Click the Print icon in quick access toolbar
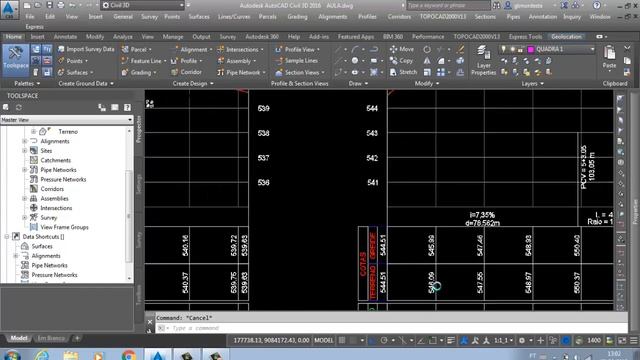 click(61, 5)
